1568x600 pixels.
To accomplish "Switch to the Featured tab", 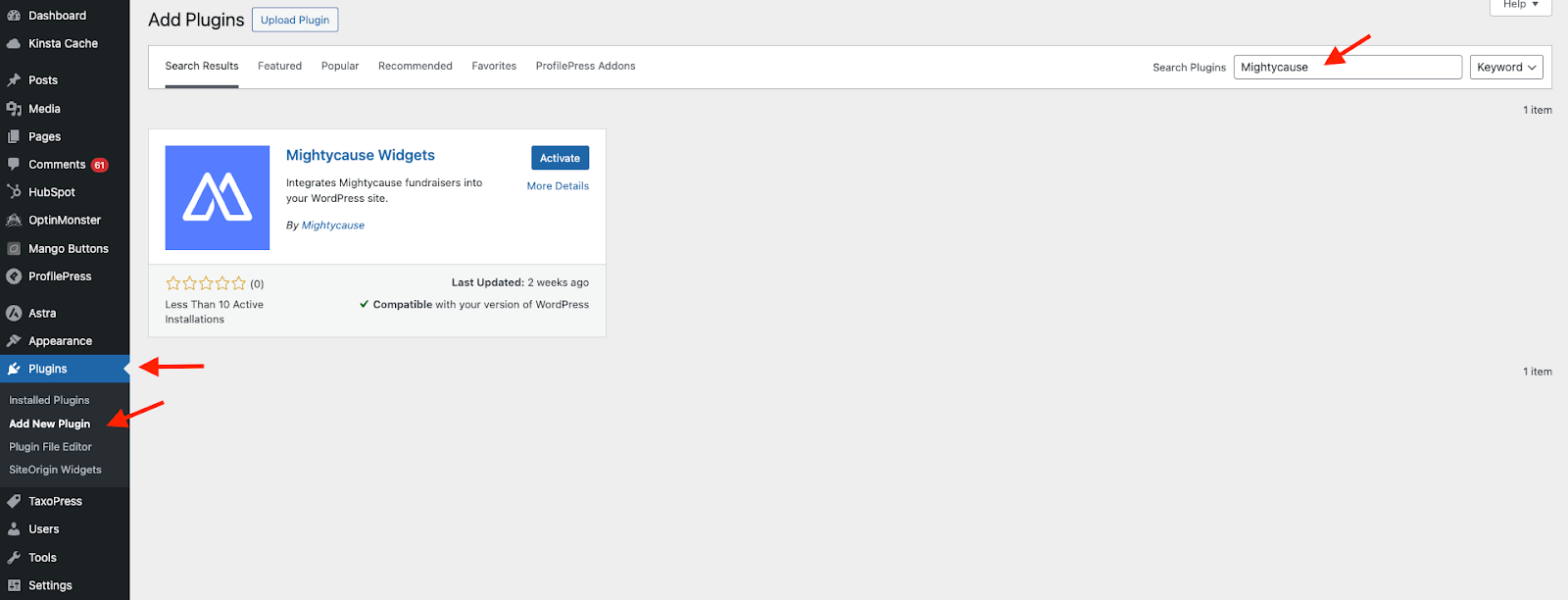I will [279, 67].
